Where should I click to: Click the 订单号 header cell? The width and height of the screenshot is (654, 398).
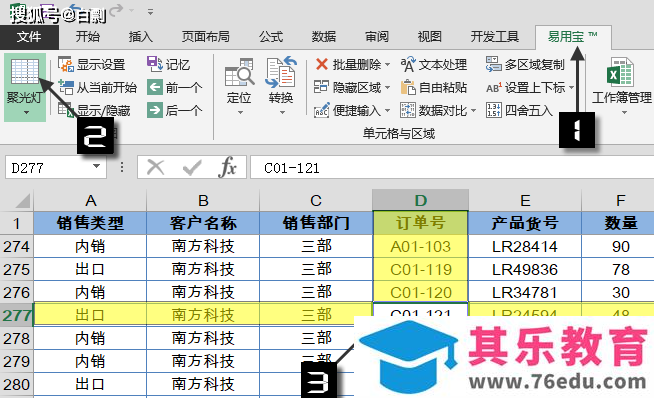pyautogui.click(x=420, y=223)
